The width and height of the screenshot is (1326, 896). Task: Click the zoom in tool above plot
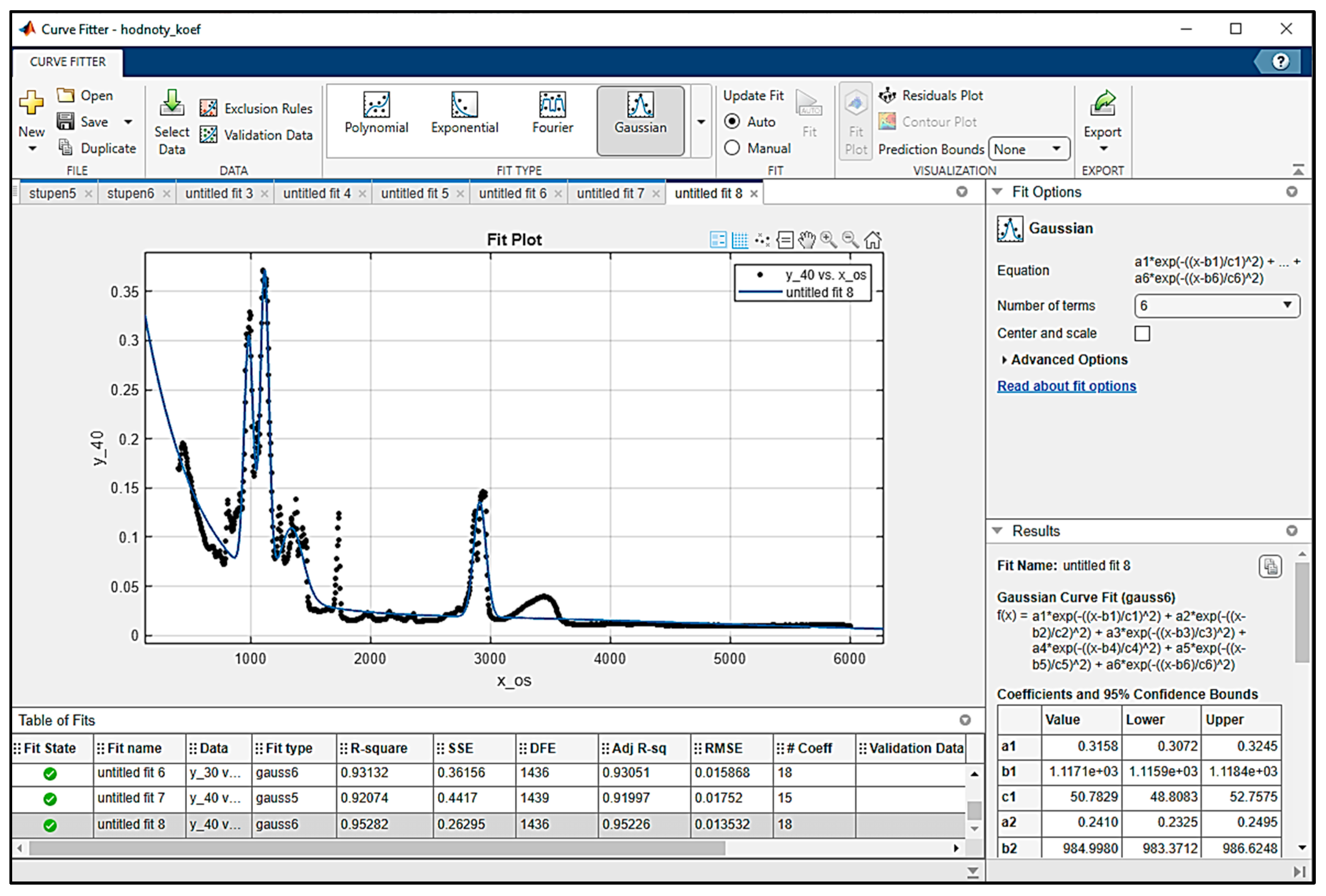tap(828, 239)
